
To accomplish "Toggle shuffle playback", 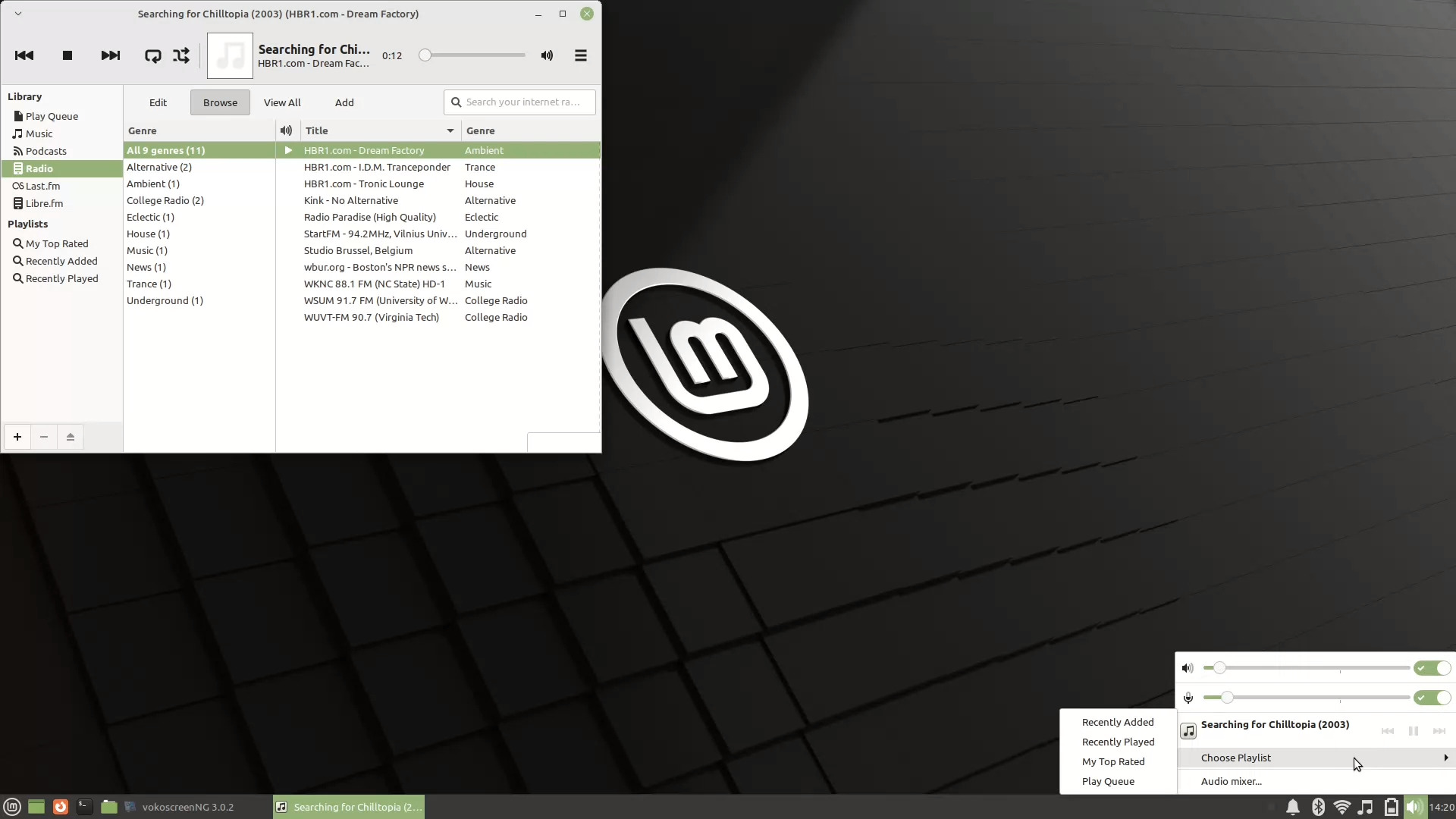I will [180, 55].
